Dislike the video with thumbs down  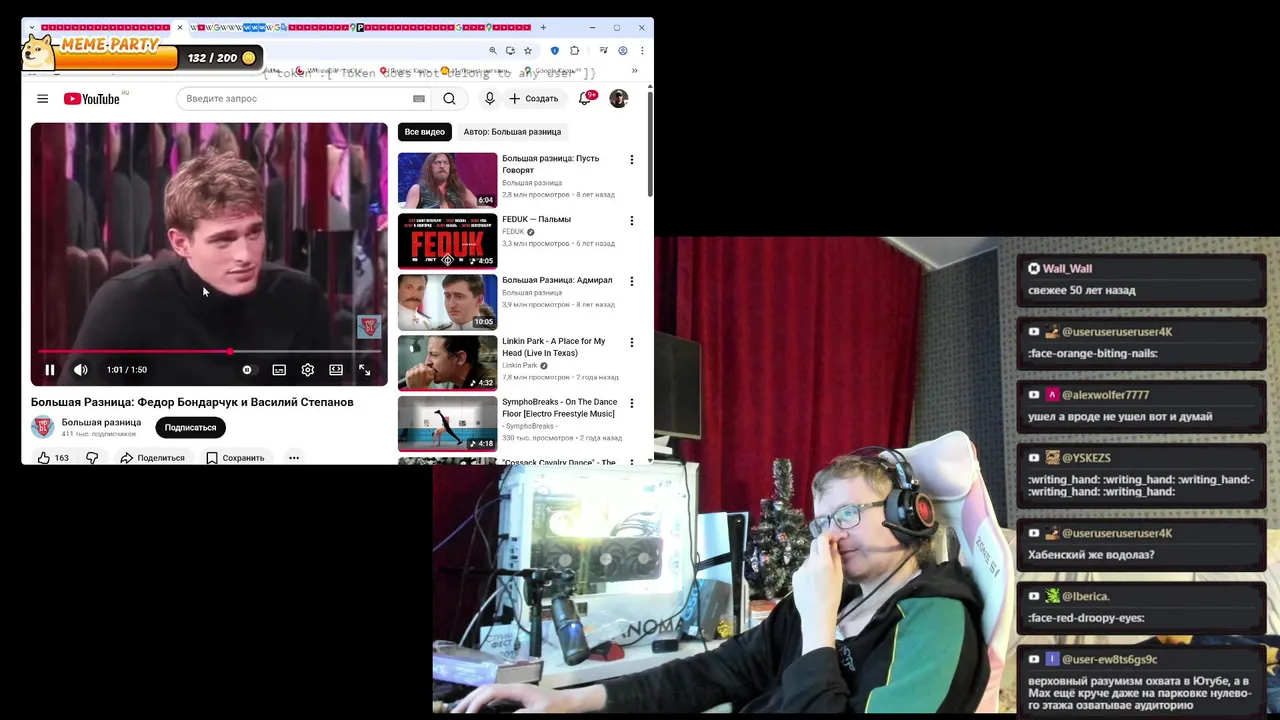coord(92,458)
